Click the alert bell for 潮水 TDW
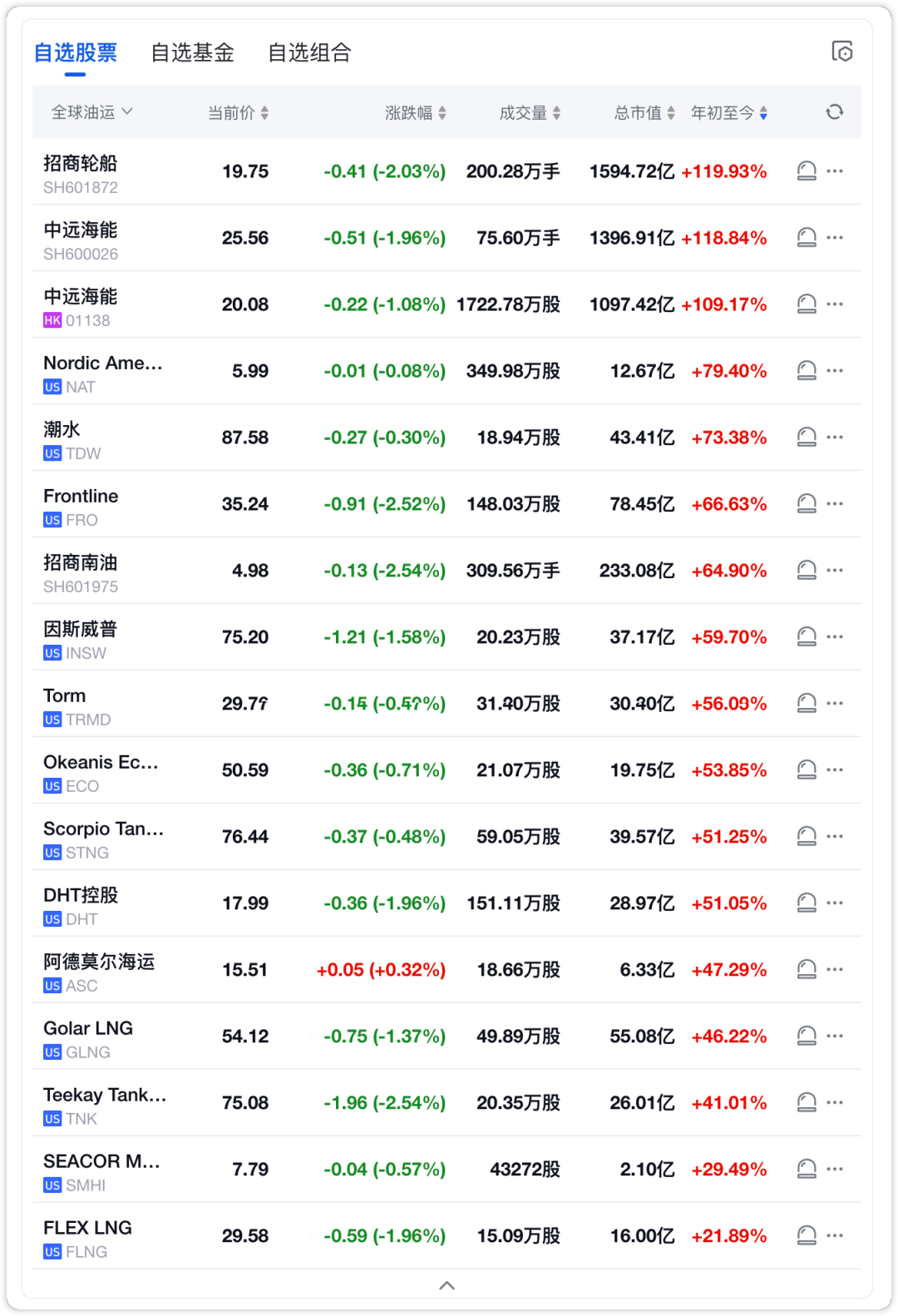Screen dimensions: 898x1316 point(807,438)
